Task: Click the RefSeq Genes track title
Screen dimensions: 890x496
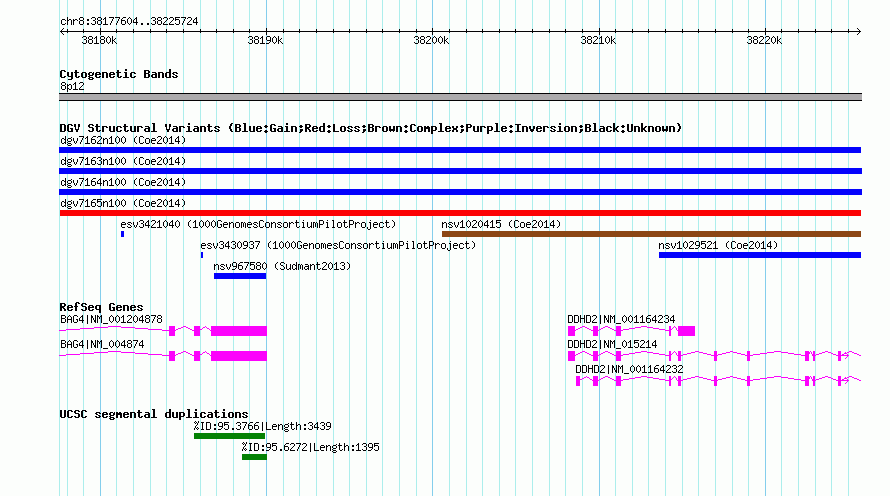Action: pyautogui.click(x=101, y=307)
